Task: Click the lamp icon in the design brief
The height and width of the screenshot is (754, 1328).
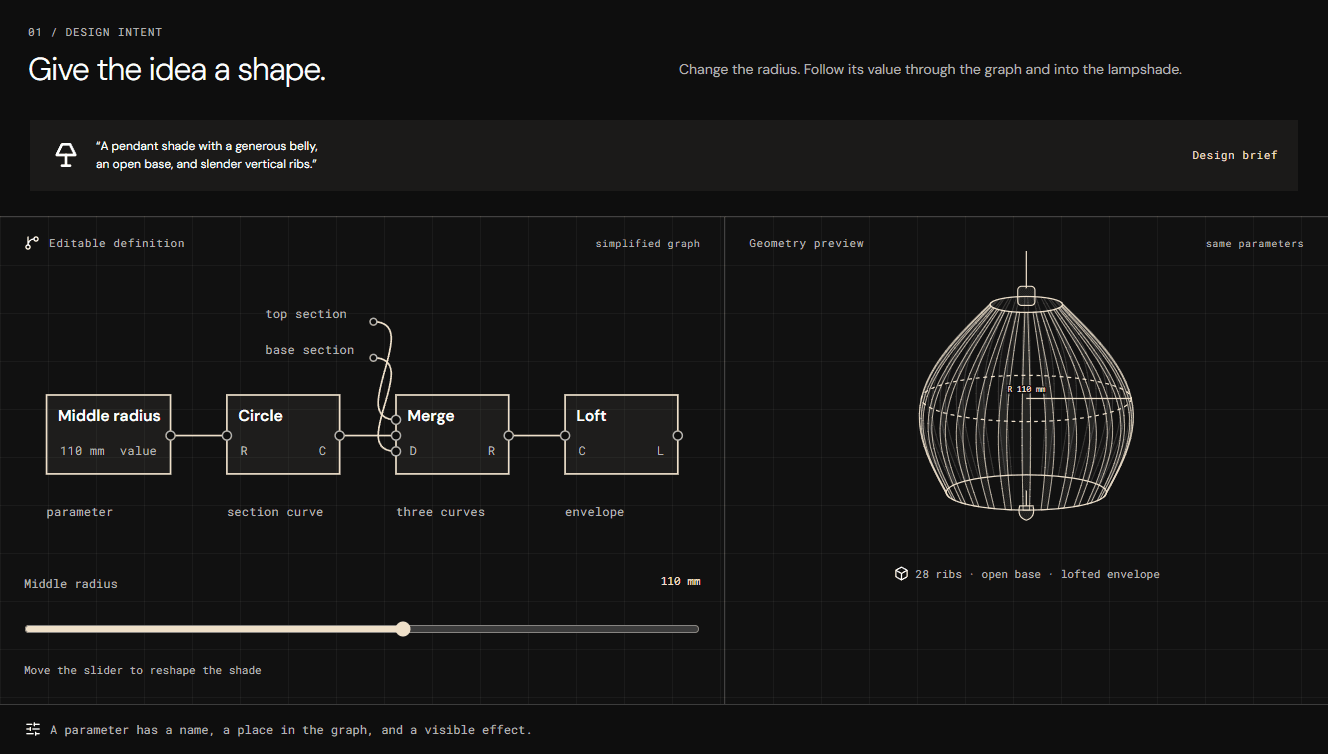Action: point(66,155)
